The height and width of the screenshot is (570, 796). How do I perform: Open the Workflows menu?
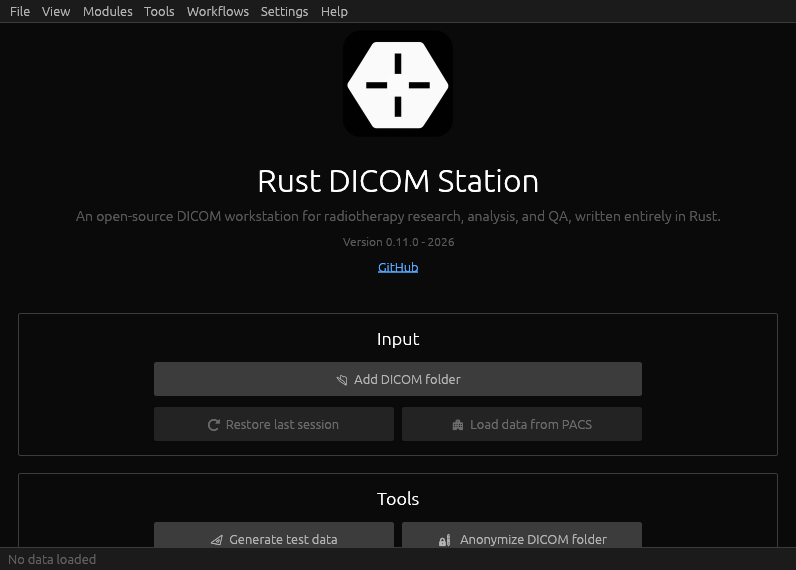[218, 11]
